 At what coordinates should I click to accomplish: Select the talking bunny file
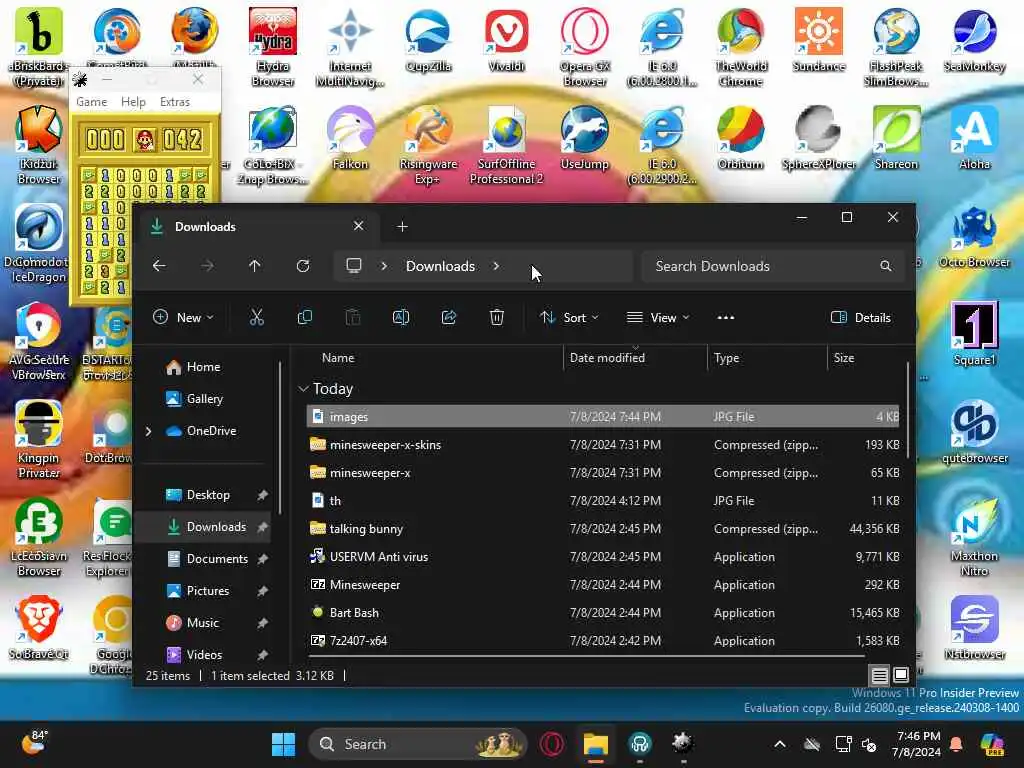click(x=602, y=529)
